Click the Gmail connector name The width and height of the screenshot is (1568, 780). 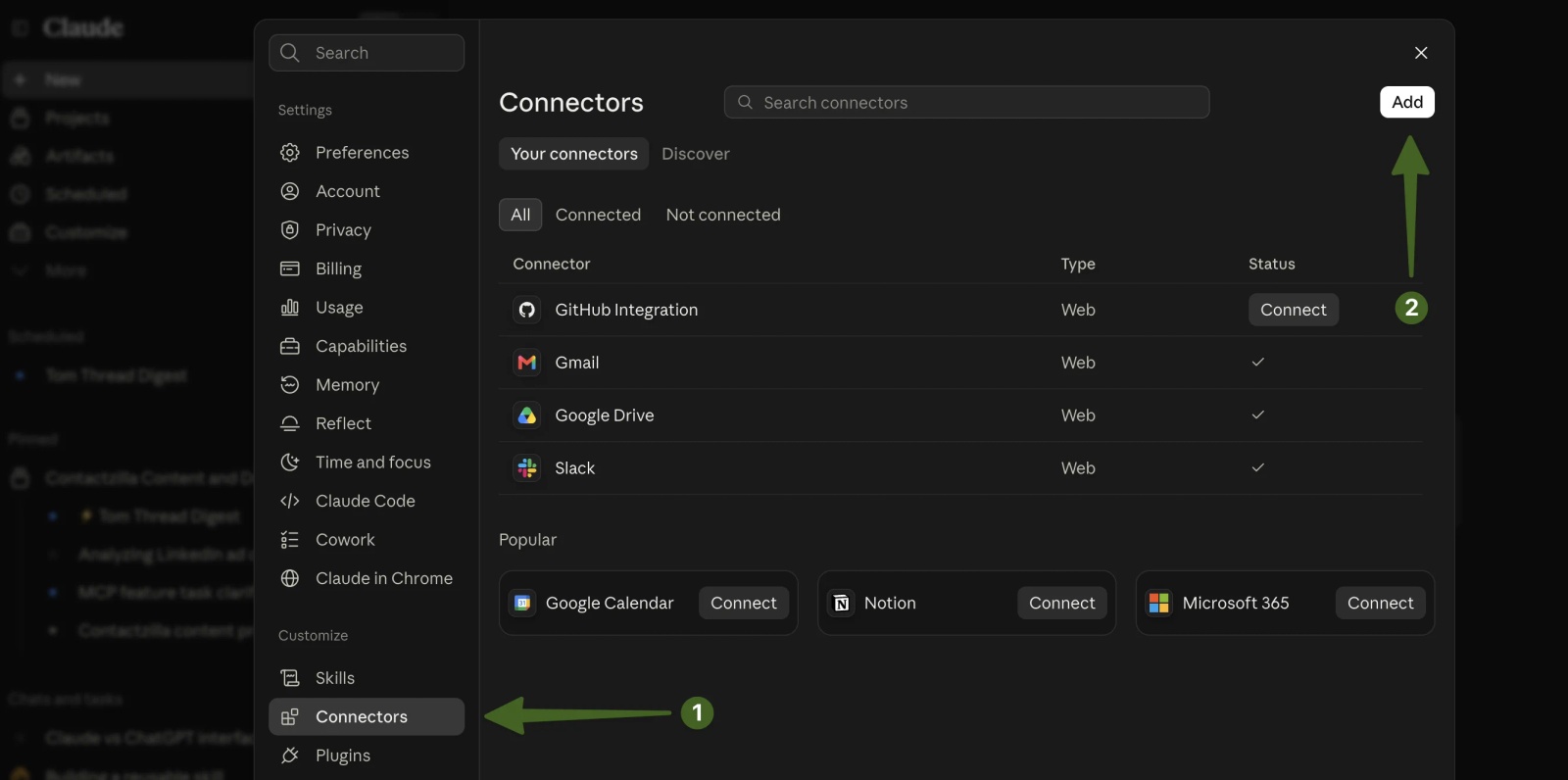577,363
